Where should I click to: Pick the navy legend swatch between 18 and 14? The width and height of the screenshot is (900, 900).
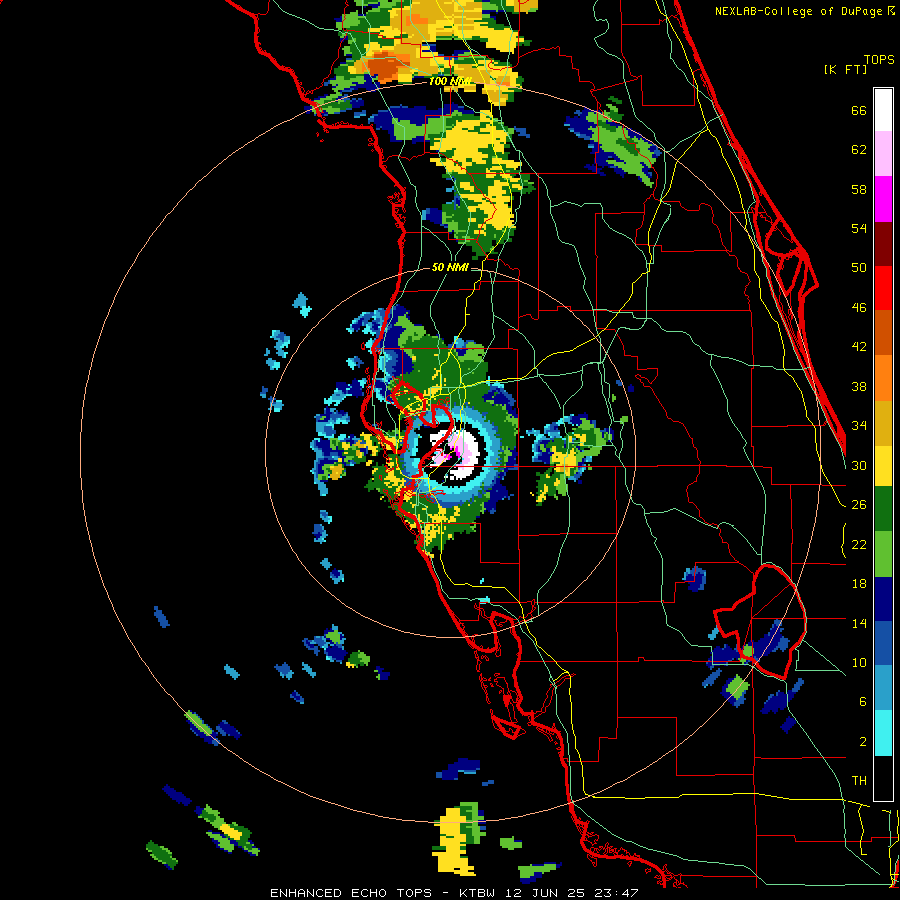pyautogui.click(x=883, y=599)
